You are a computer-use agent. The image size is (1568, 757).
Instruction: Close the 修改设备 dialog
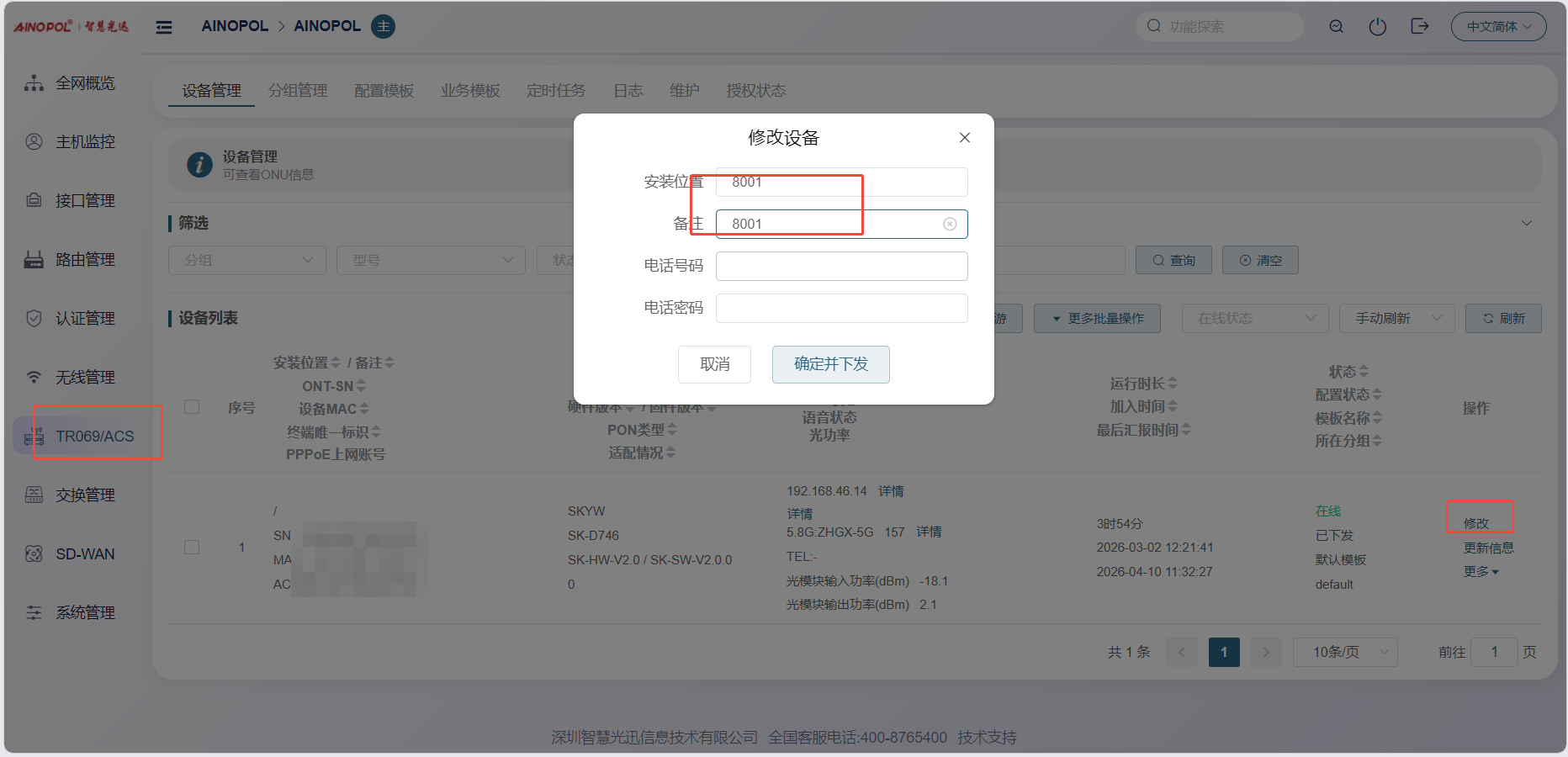pos(964,138)
